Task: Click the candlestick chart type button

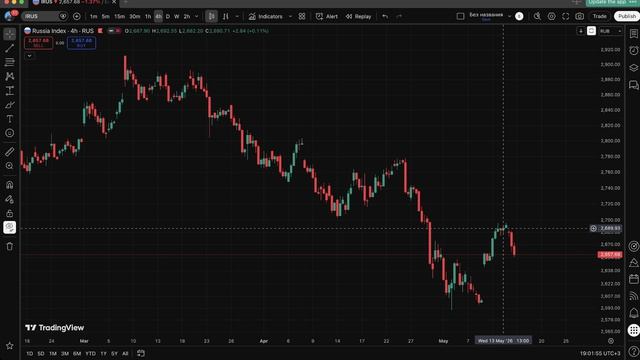Action: click(x=211, y=16)
